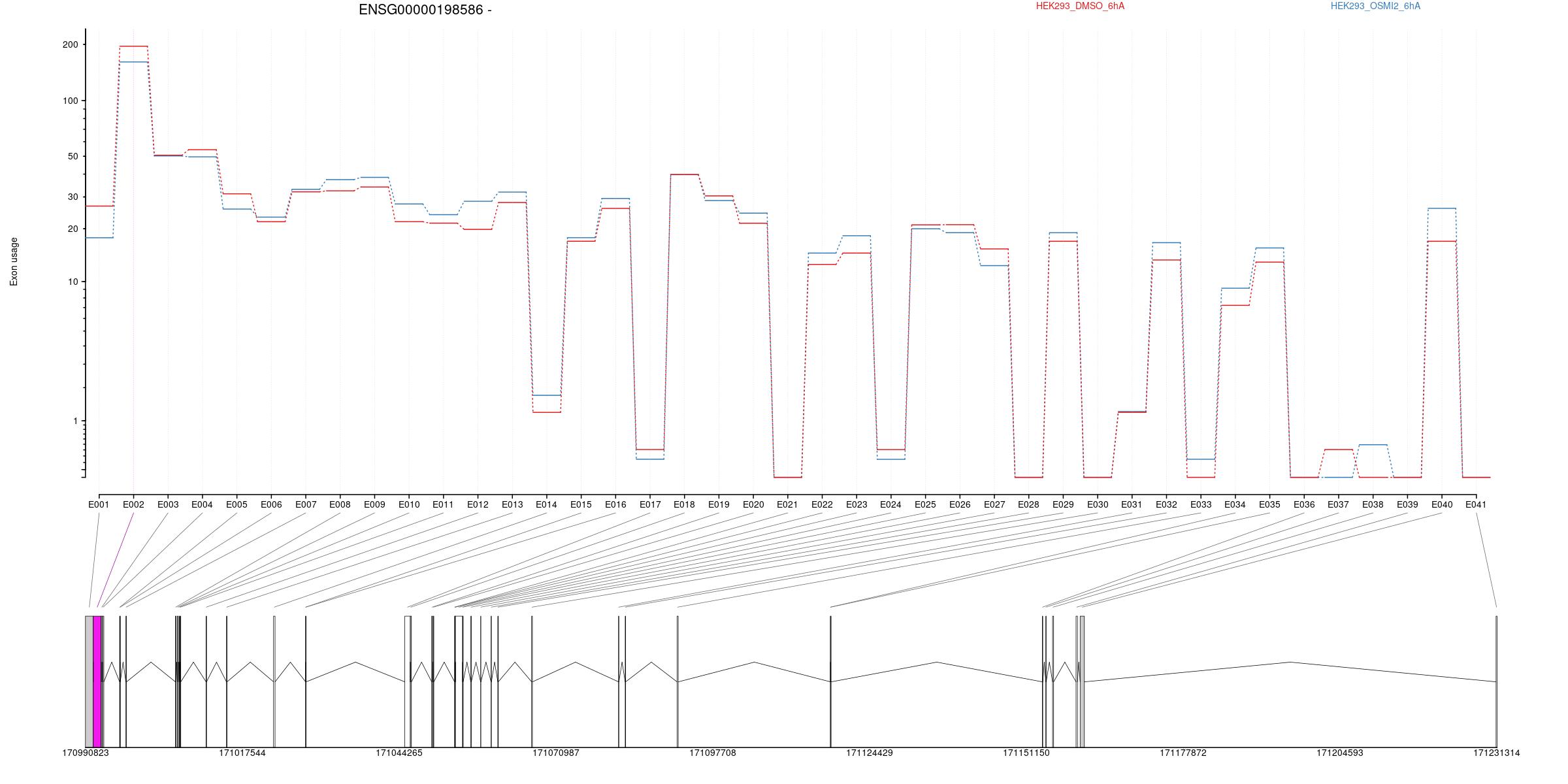This screenshot has height=784, width=1568.
Task: Click the E014 exon label
Action: 546,504
